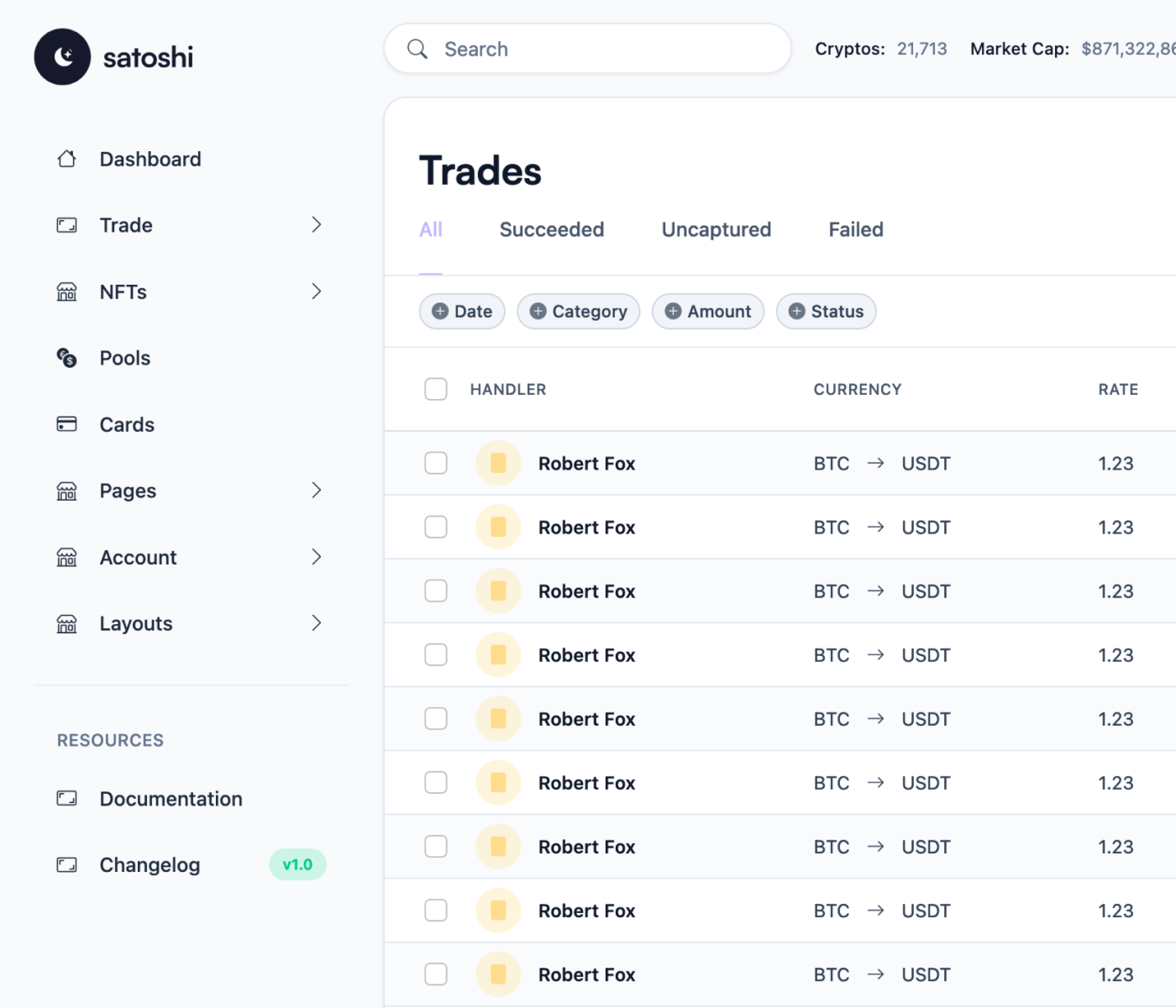Screen dimensions: 1176x1008
Task: Click the Dashboard home icon
Action: (x=66, y=159)
